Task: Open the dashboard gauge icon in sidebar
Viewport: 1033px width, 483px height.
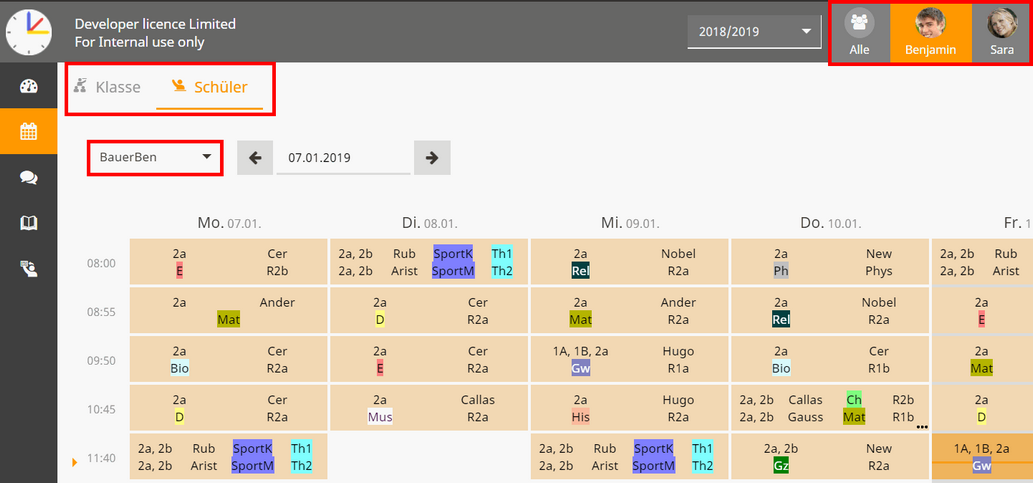Action: pos(28,86)
